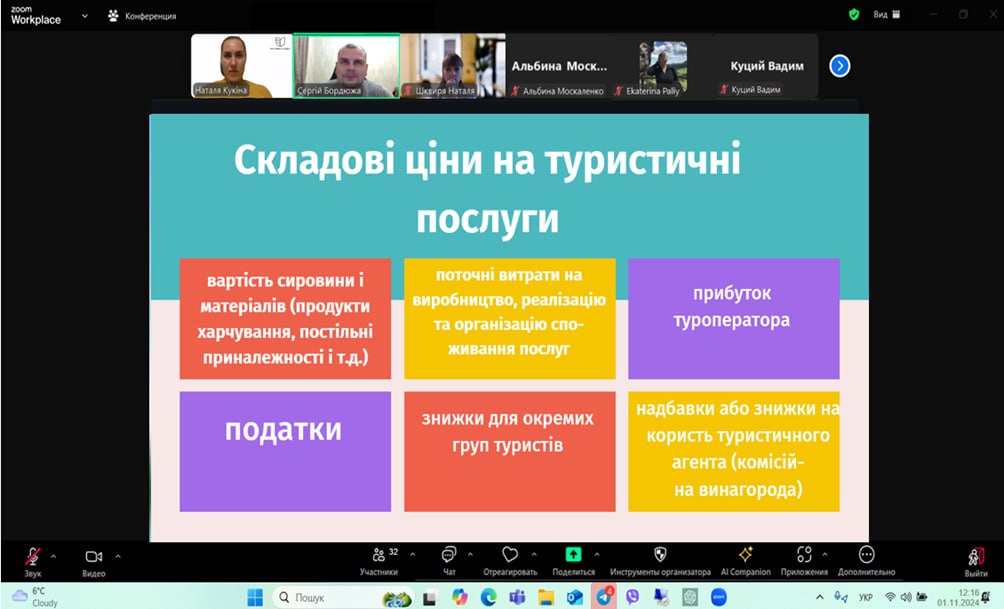The height and width of the screenshot is (609, 1004).
Task: Click the microphone tray icon
Action: point(841,597)
